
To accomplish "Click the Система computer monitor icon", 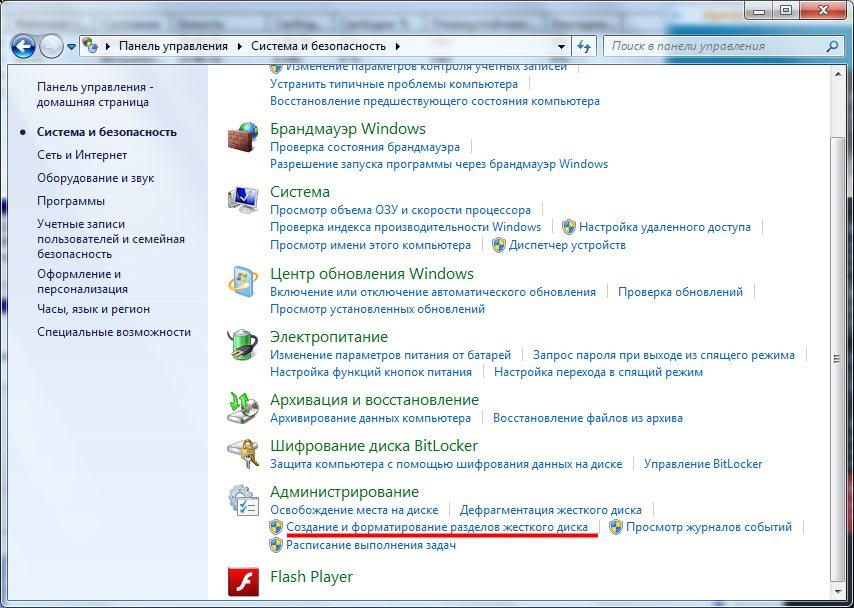I will (x=242, y=199).
